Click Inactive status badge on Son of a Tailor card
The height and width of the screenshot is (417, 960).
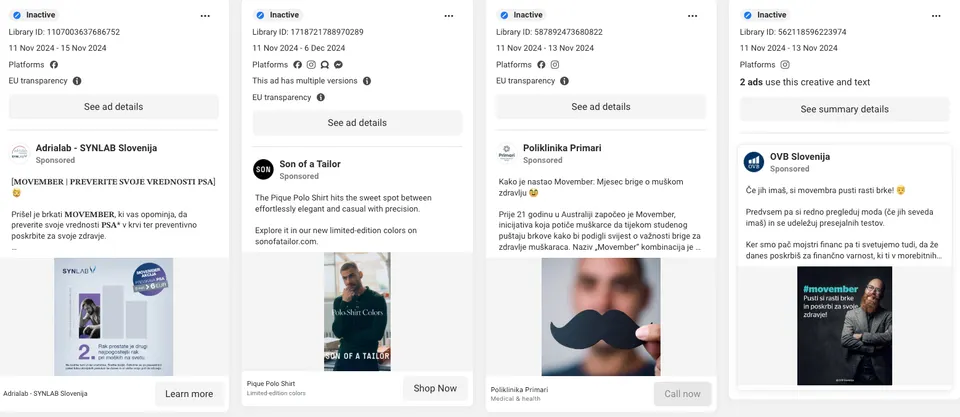tap(277, 15)
